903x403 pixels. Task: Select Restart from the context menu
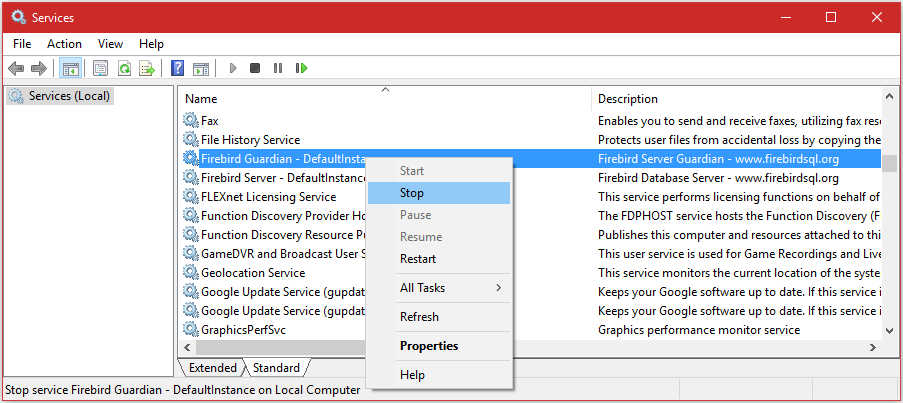click(x=418, y=259)
